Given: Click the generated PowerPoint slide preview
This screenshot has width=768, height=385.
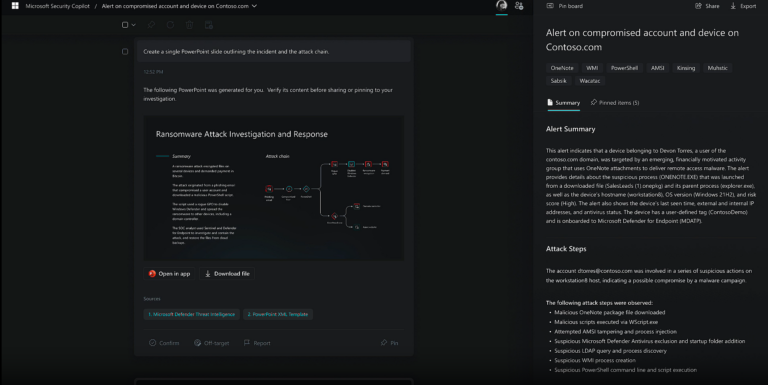Looking at the screenshot, I should [274, 188].
